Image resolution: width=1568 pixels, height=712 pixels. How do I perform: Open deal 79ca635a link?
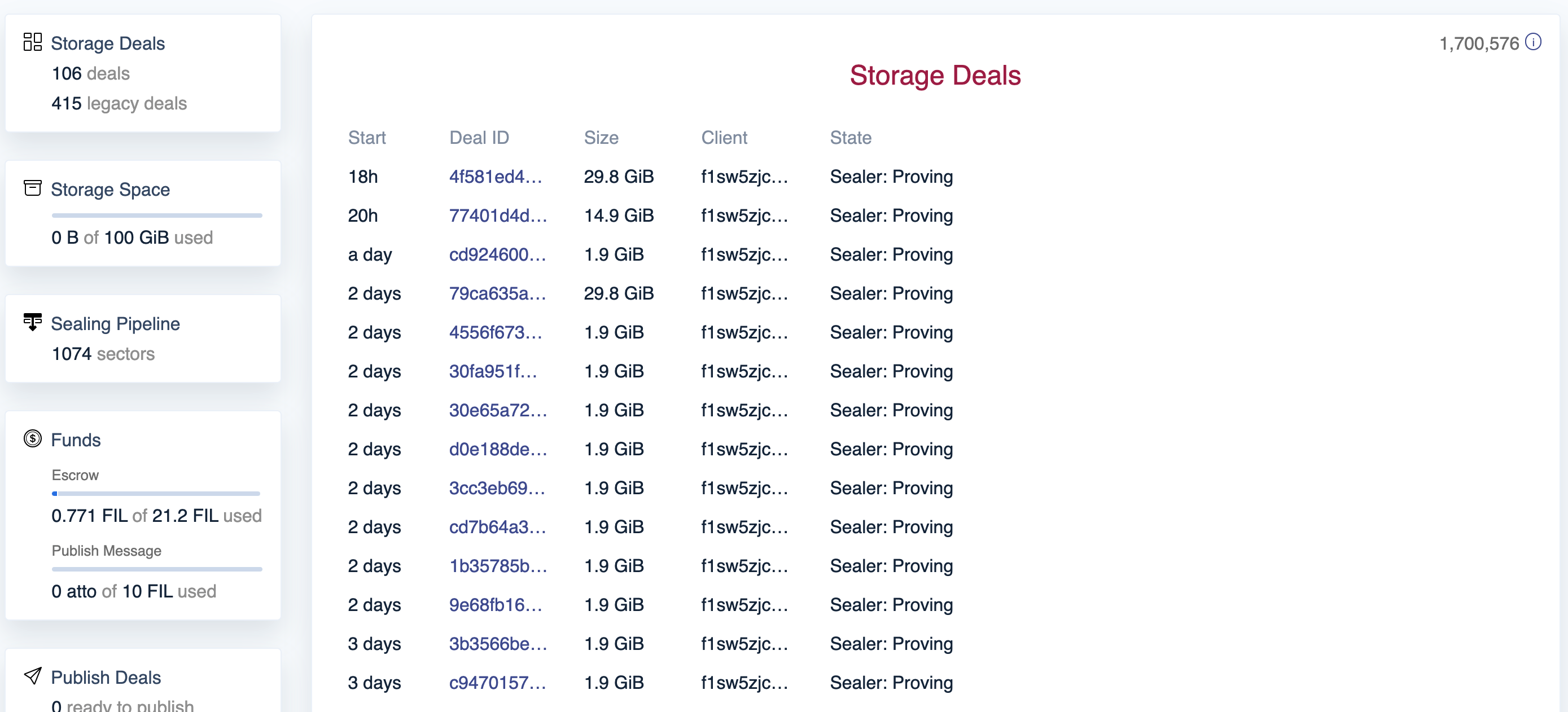pos(497,293)
